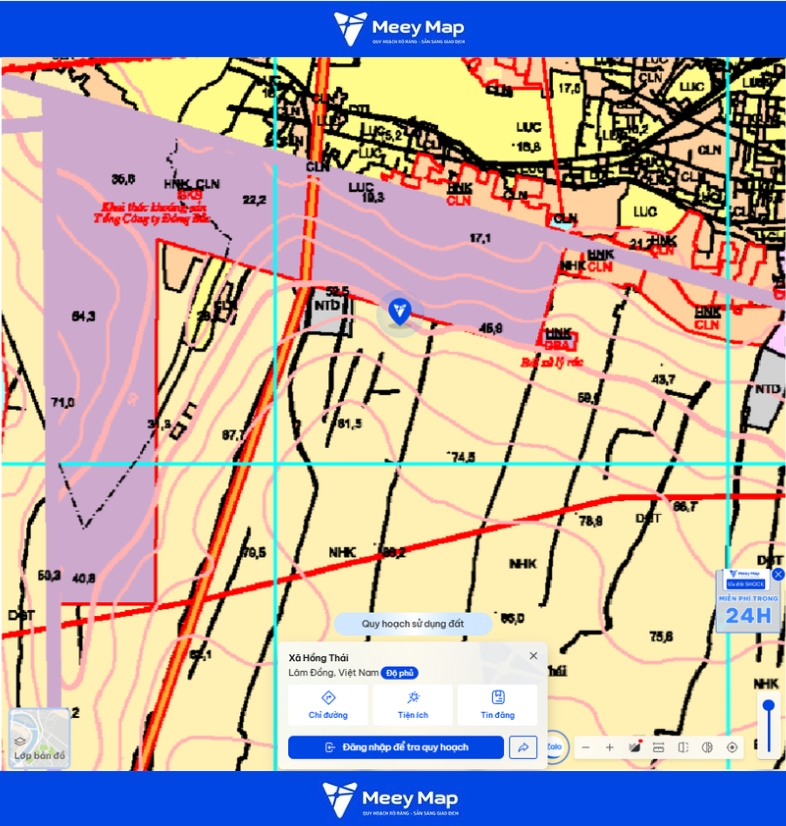Click red label Bãi xử lý rác
This screenshot has width=786, height=826.
[x=552, y=362]
